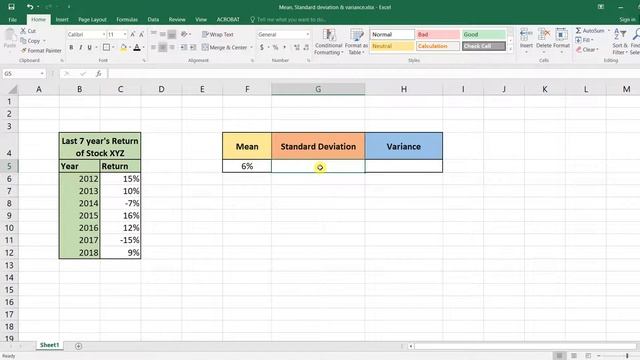640x360 pixels.
Task: Adjust the zoom slider in status bar
Action: coord(627,356)
